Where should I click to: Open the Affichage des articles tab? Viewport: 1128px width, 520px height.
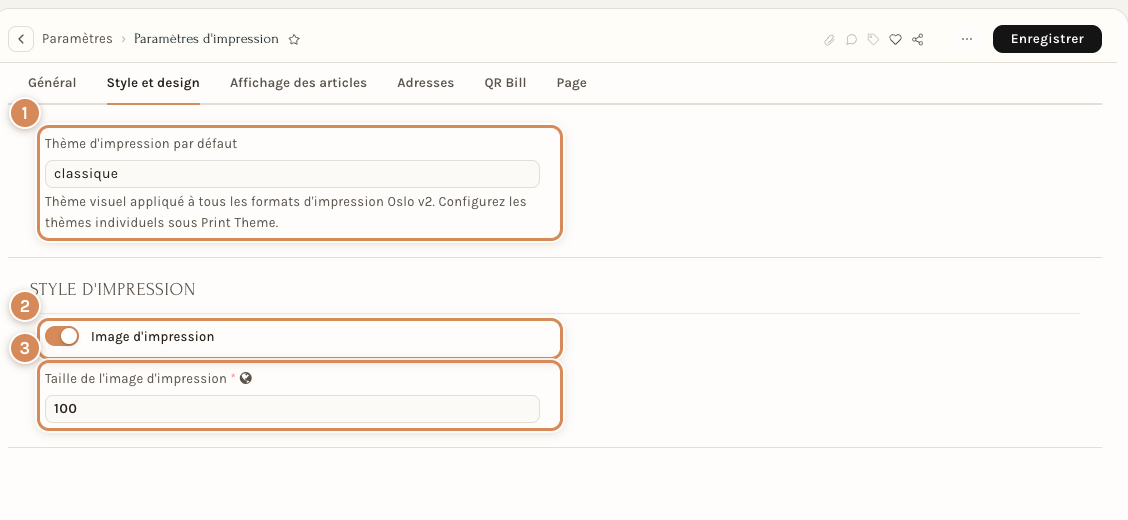coord(299,83)
